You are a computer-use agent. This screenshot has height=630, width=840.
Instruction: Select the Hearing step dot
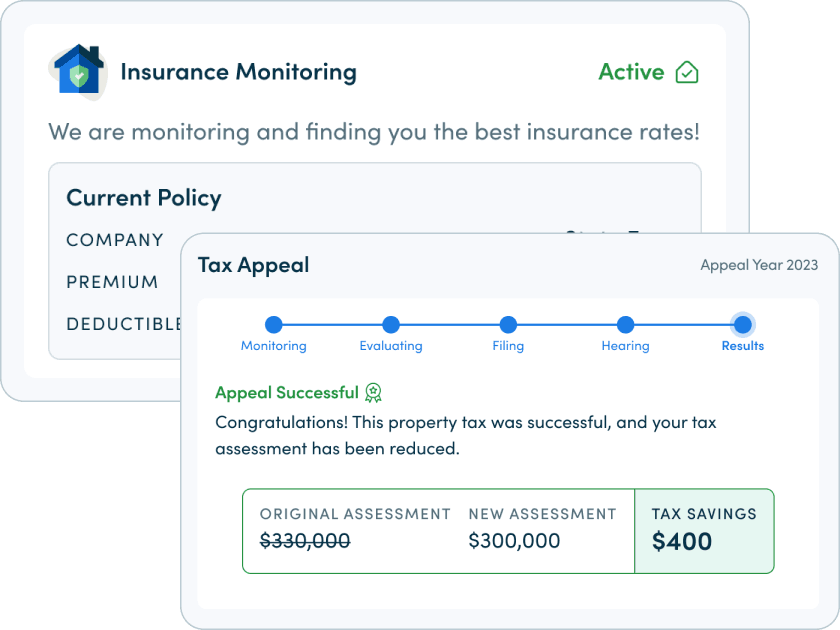[x=625, y=325]
